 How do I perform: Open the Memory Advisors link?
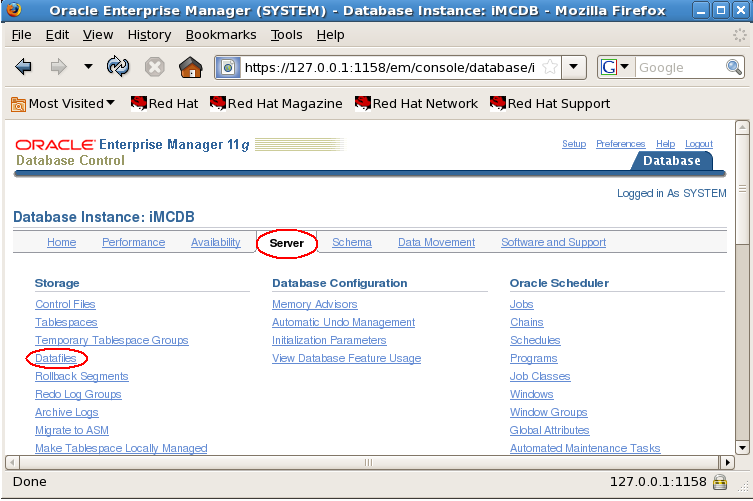315,304
